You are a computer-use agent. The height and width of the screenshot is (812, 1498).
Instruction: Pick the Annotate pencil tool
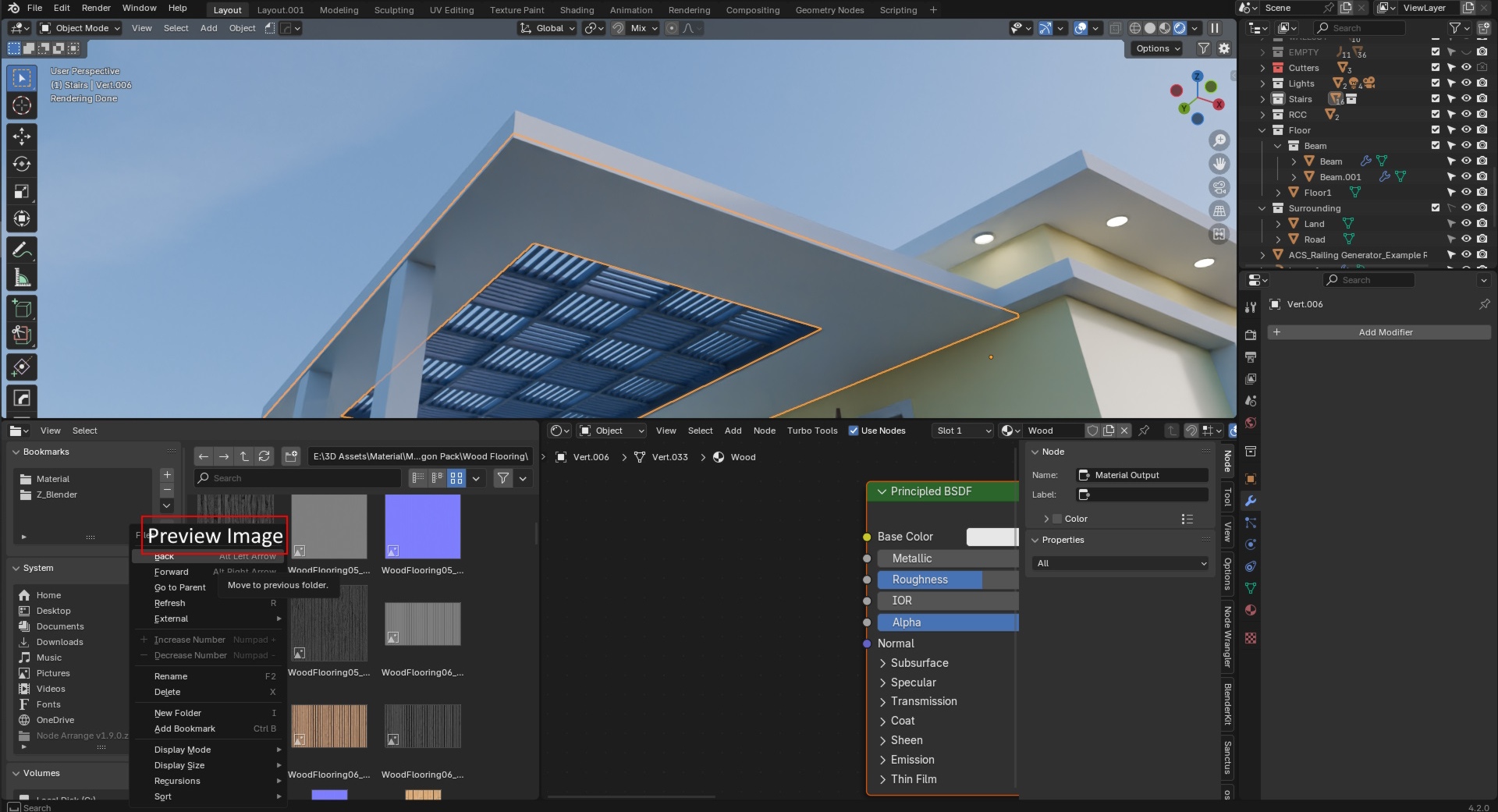[22, 250]
